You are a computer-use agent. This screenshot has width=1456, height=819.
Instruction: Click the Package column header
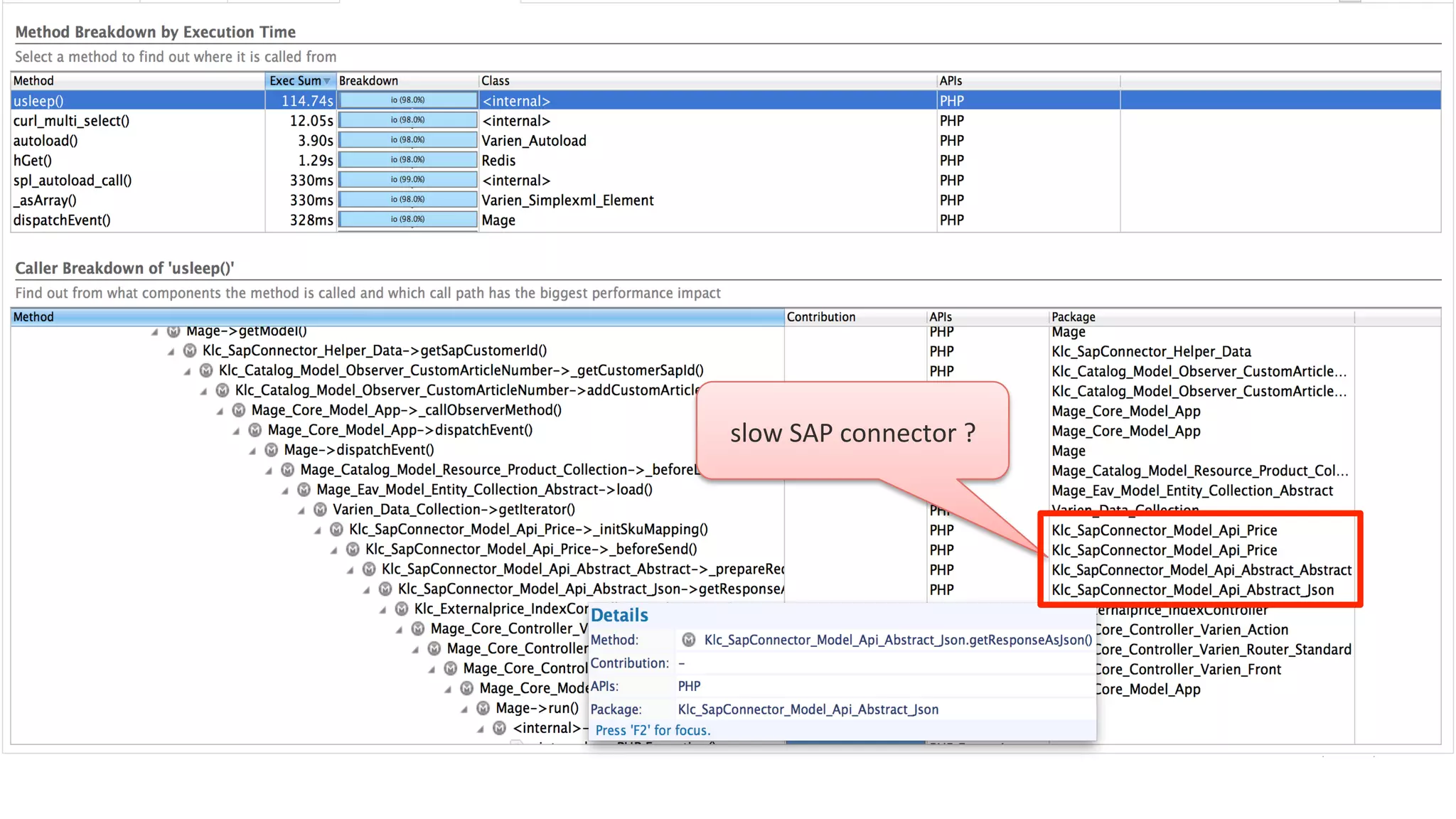(x=1201, y=317)
